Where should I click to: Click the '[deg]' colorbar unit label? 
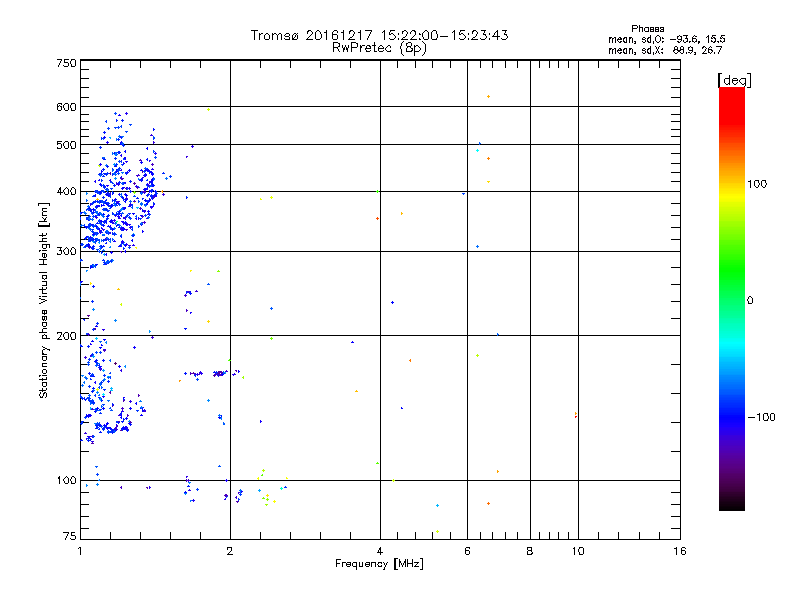[734, 80]
